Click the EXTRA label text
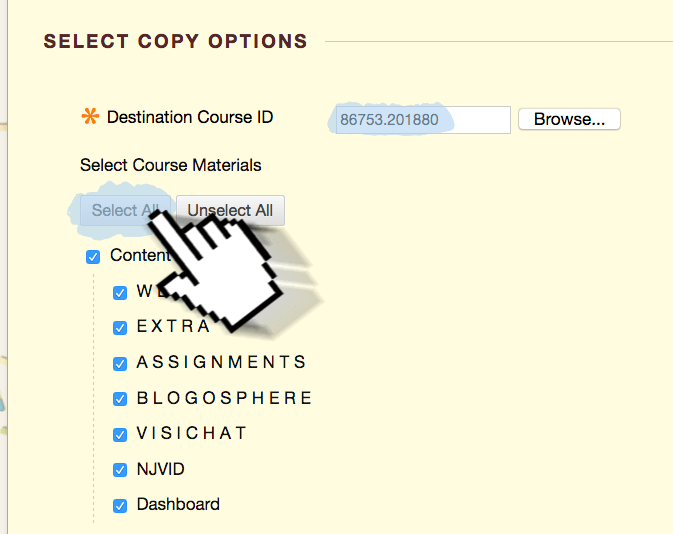Image resolution: width=673 pixels, height=534 pixels. tap(173, 326)
